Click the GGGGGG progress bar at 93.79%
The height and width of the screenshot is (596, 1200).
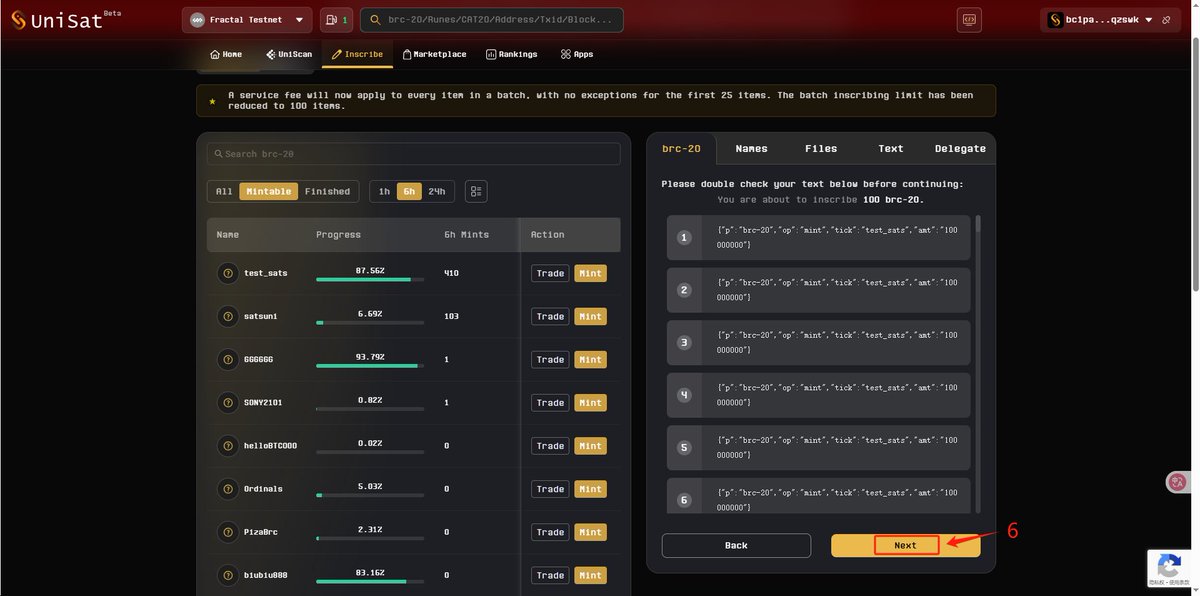[x=370, y=366]
